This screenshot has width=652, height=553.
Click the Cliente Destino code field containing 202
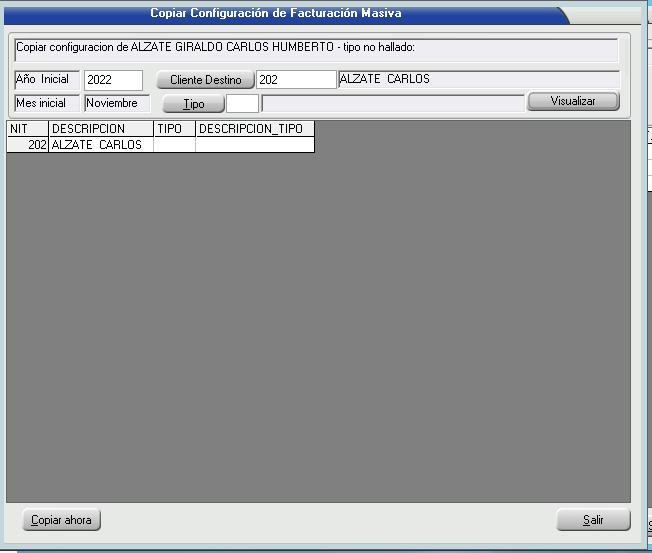(x=296, y=80)
